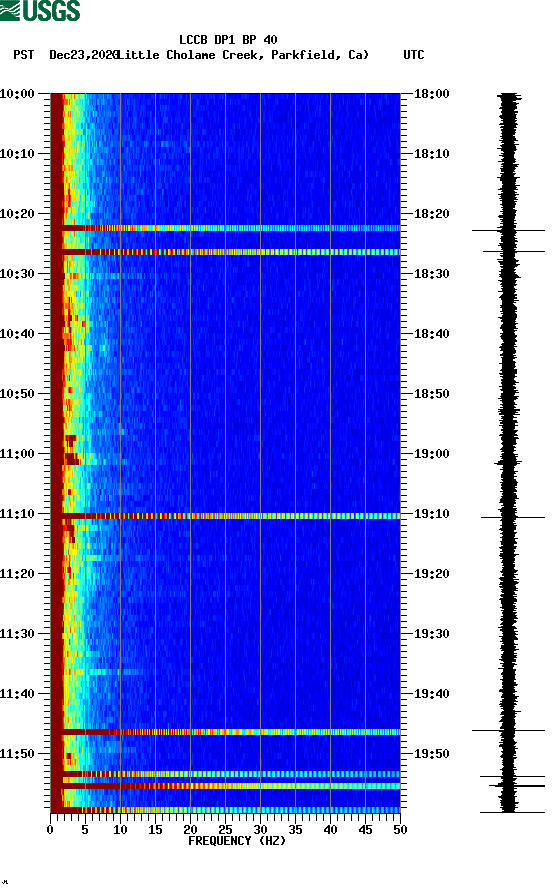Click the bottom event band near 11:59

226,810
